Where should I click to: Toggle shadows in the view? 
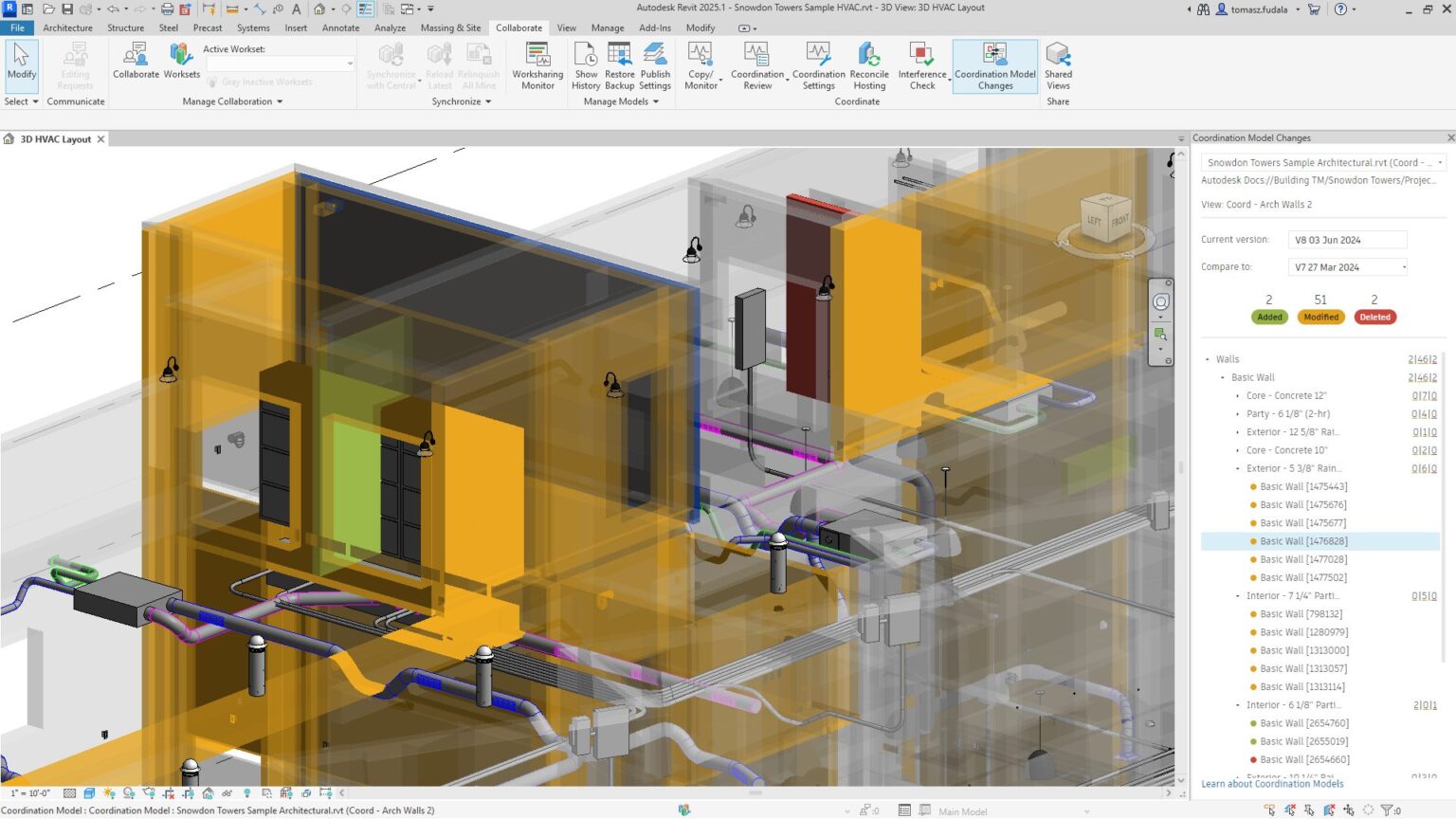[128, 793]
